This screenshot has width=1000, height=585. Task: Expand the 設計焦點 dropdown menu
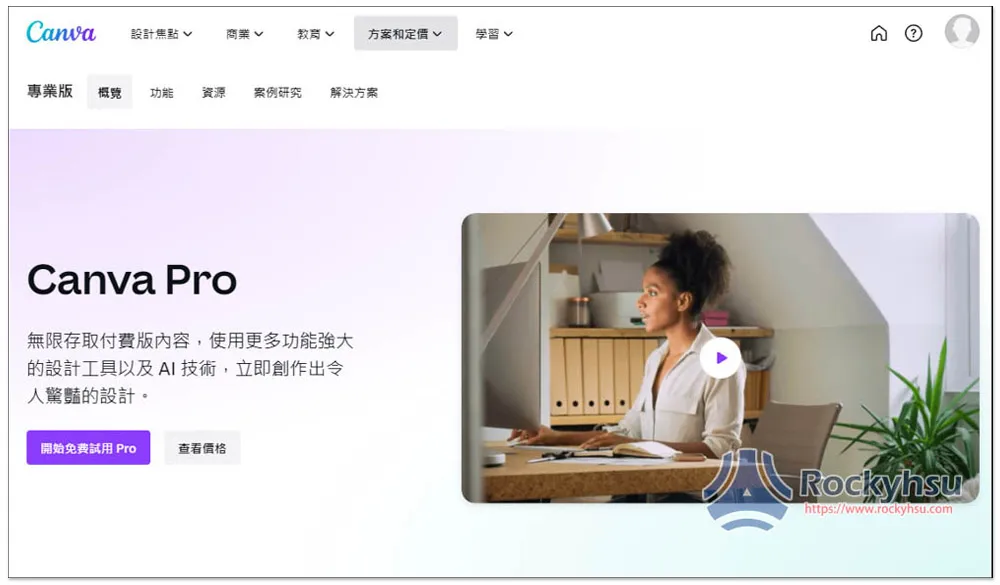click(161, 34)
